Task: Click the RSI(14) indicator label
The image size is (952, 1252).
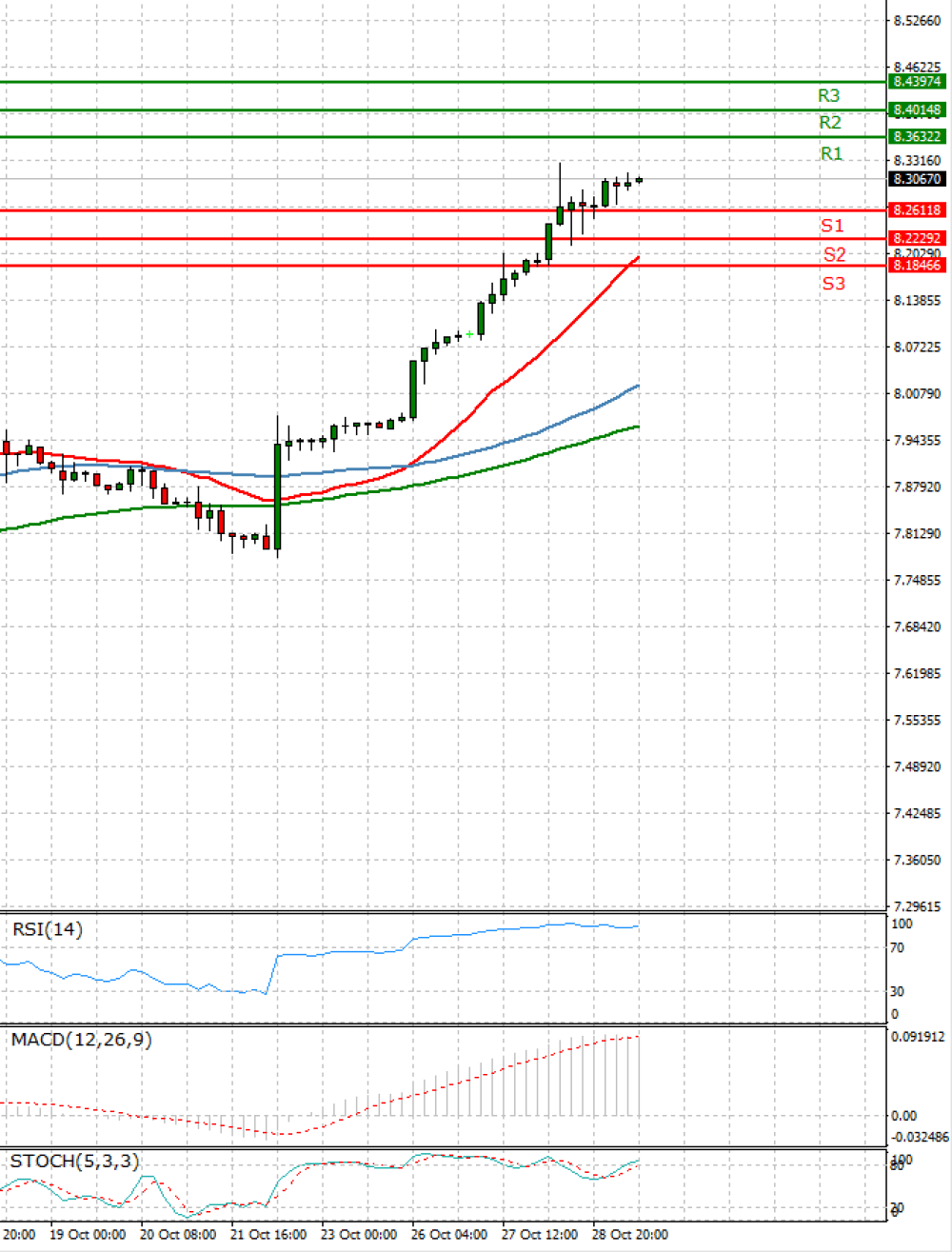Action: pyautogui.click(x=48, y=929)
